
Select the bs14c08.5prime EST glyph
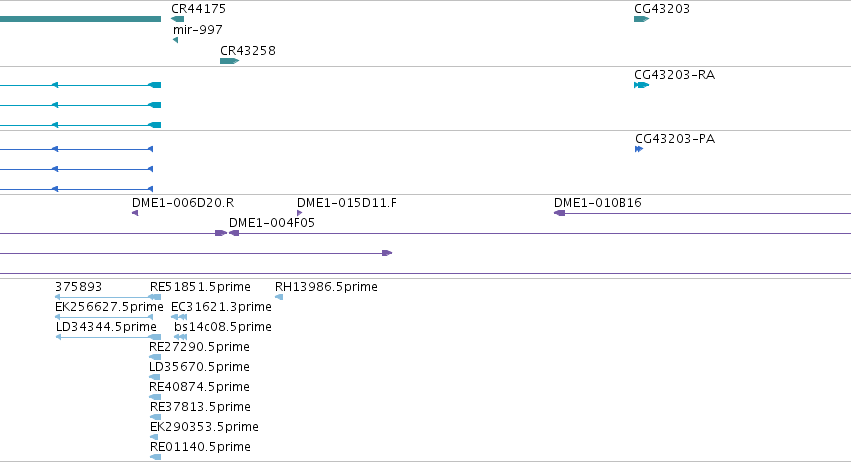point(180,337)
